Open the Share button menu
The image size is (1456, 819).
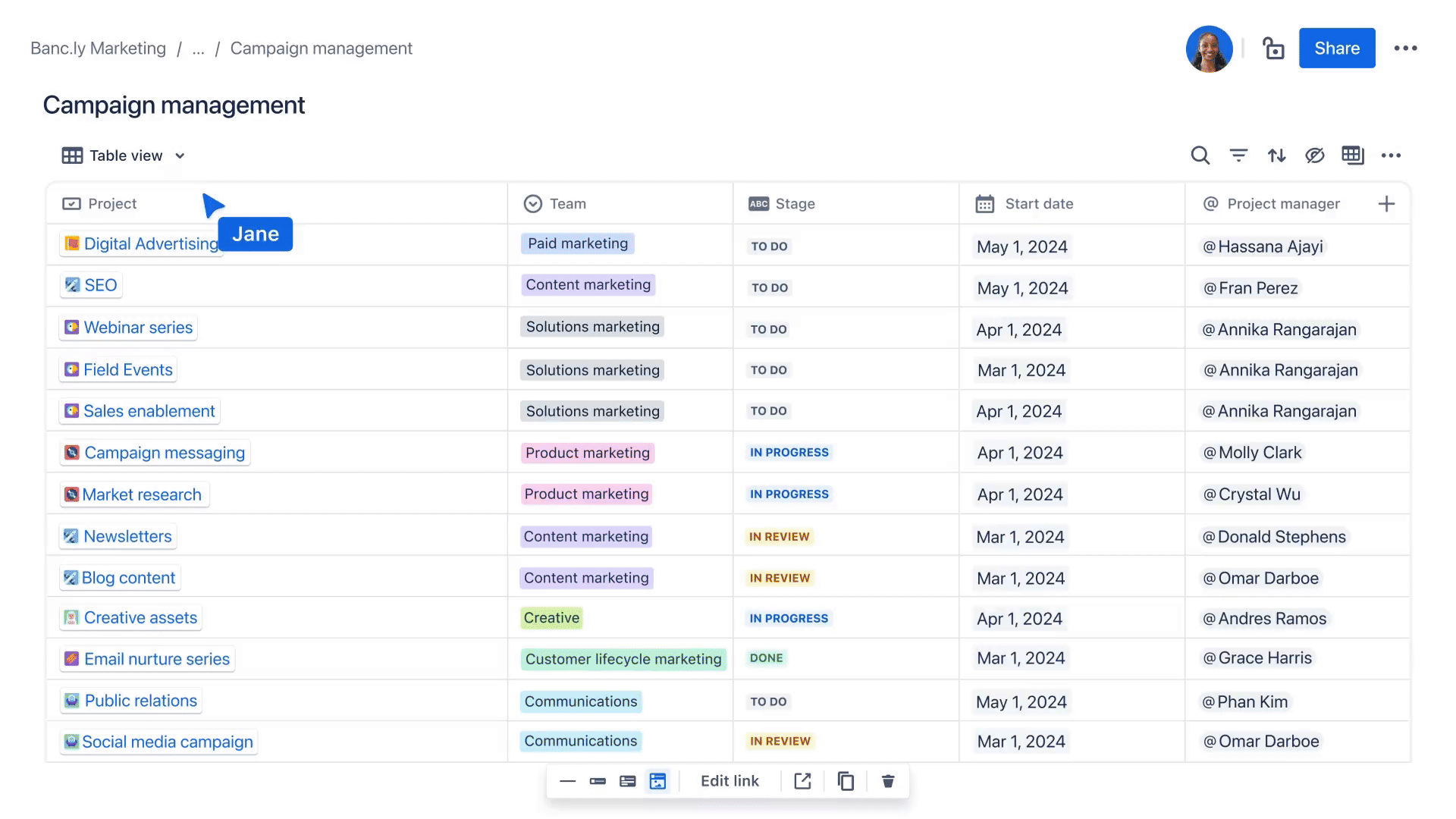1337,47
